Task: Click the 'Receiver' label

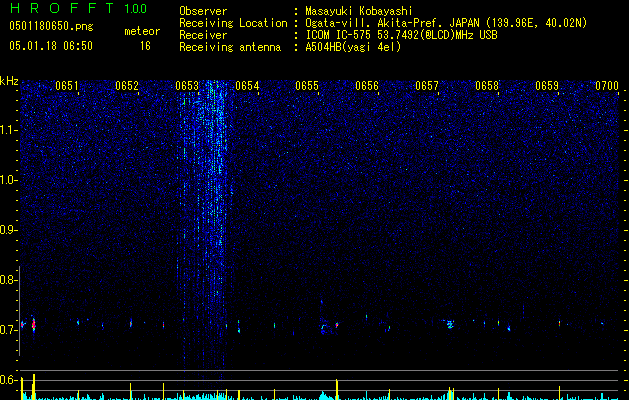Action: pyautogui.click(x=203, y=35)
